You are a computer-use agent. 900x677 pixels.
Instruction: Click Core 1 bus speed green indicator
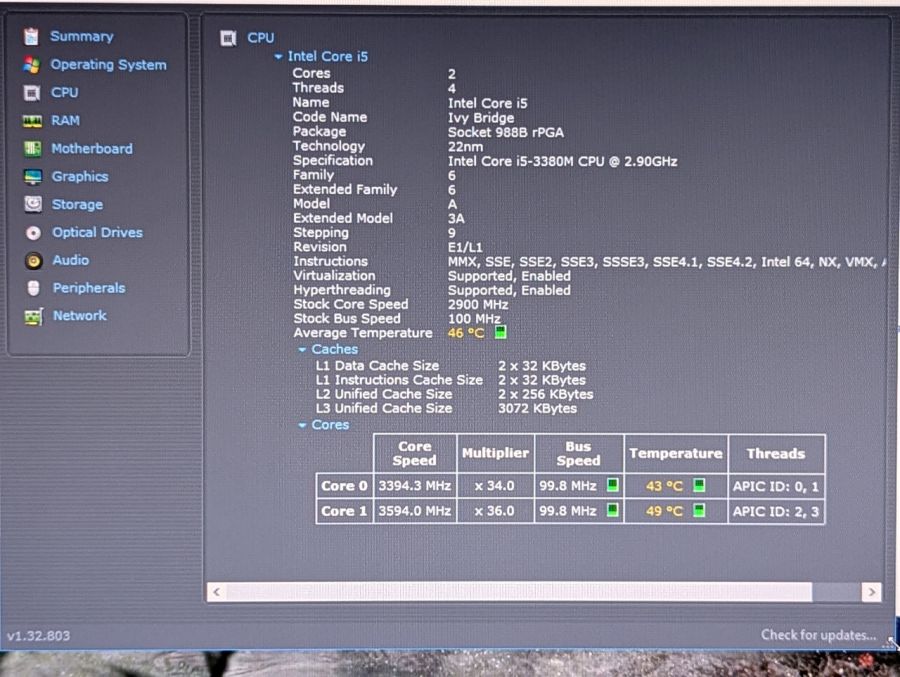click(612, 510)
